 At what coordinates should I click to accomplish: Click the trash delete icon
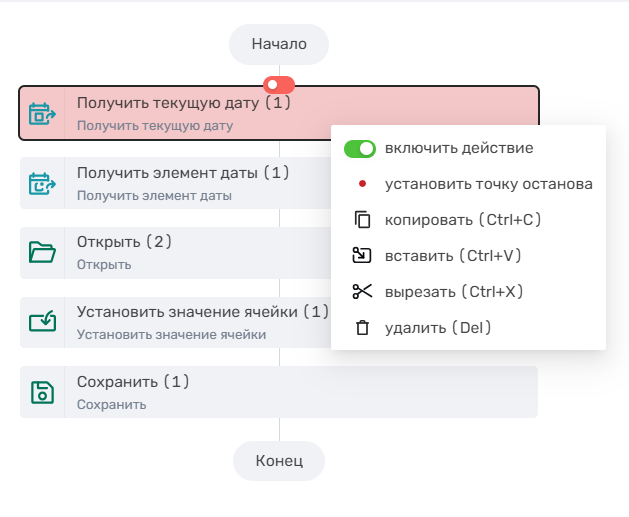pos(362,328)
